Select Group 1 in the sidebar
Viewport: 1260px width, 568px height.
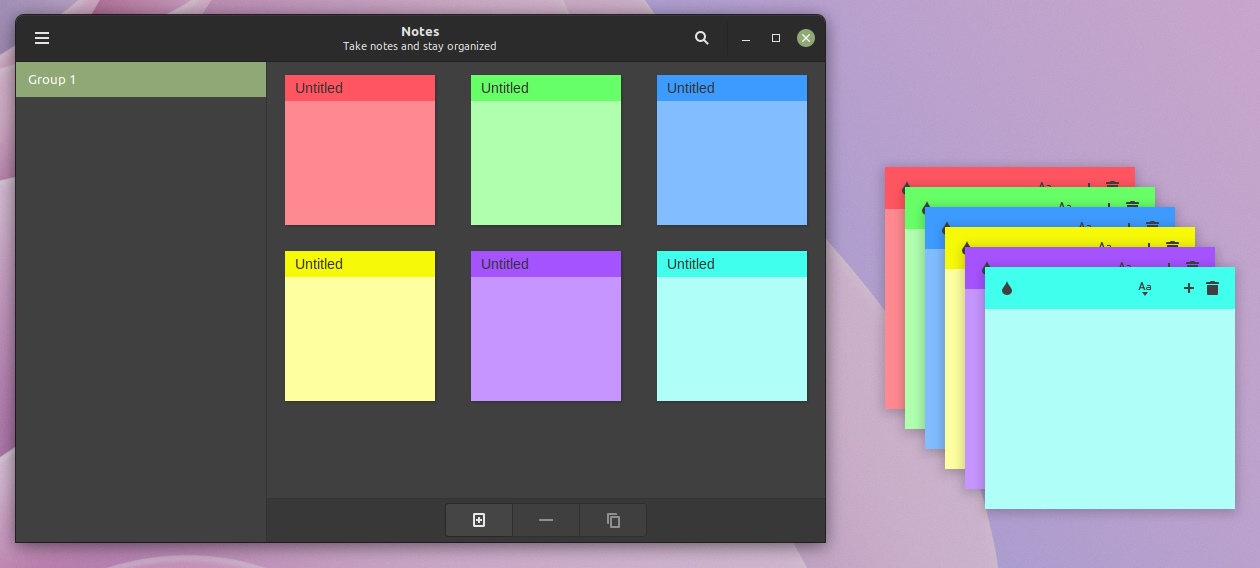click(141, 80)
